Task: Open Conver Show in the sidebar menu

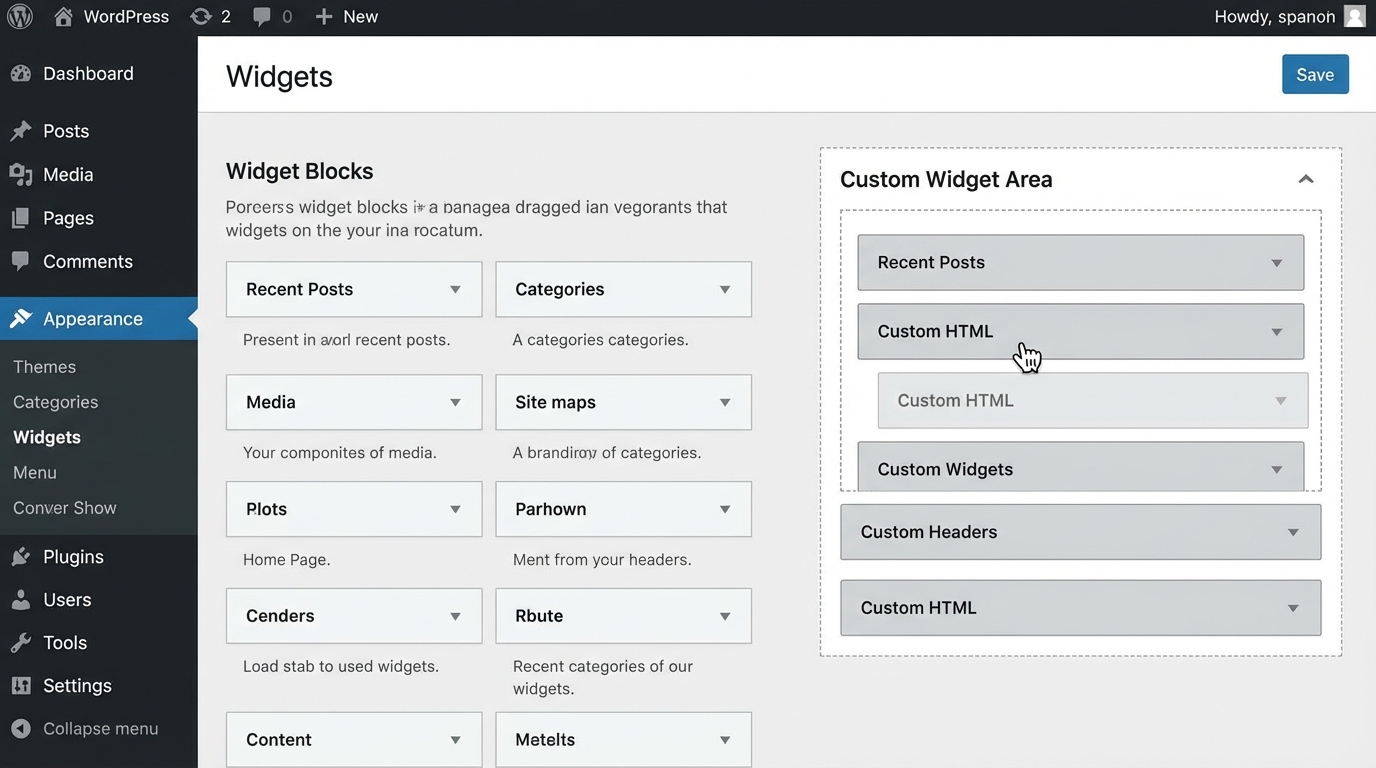Action: tap(63, 508)
